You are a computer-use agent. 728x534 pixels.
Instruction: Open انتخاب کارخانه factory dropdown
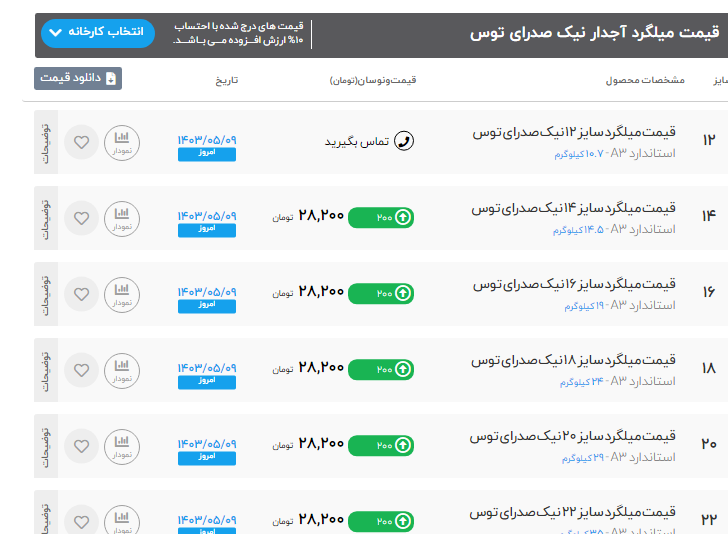[x=98, y=33]
